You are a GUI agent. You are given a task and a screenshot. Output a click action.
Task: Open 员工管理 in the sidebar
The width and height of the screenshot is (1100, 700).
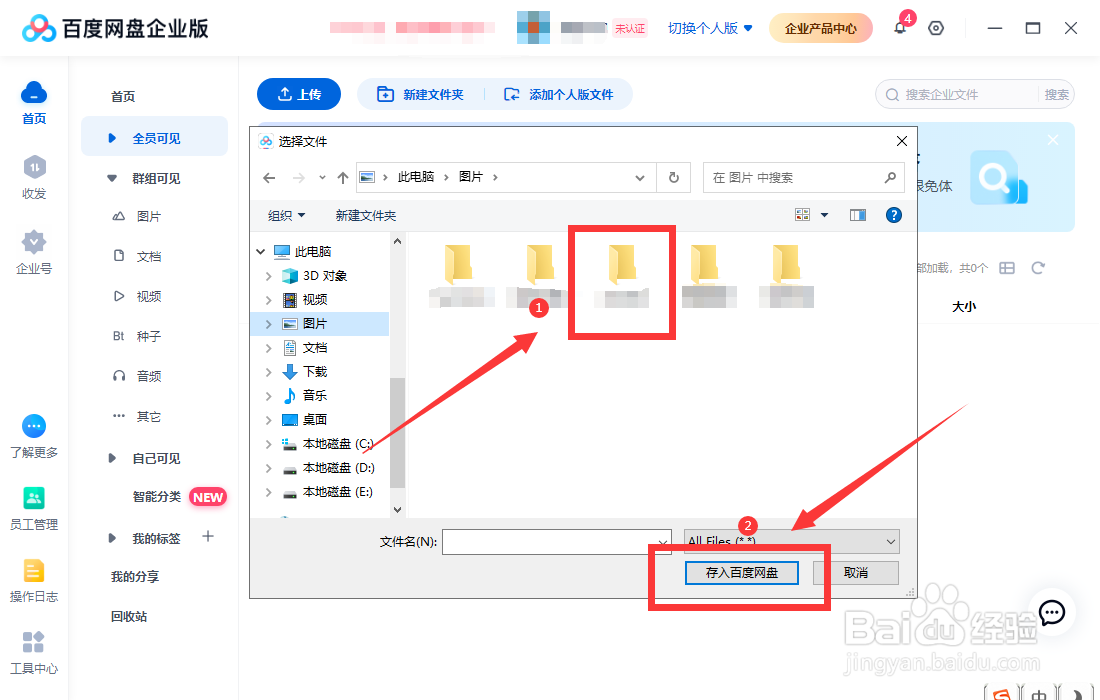[33, 508]
